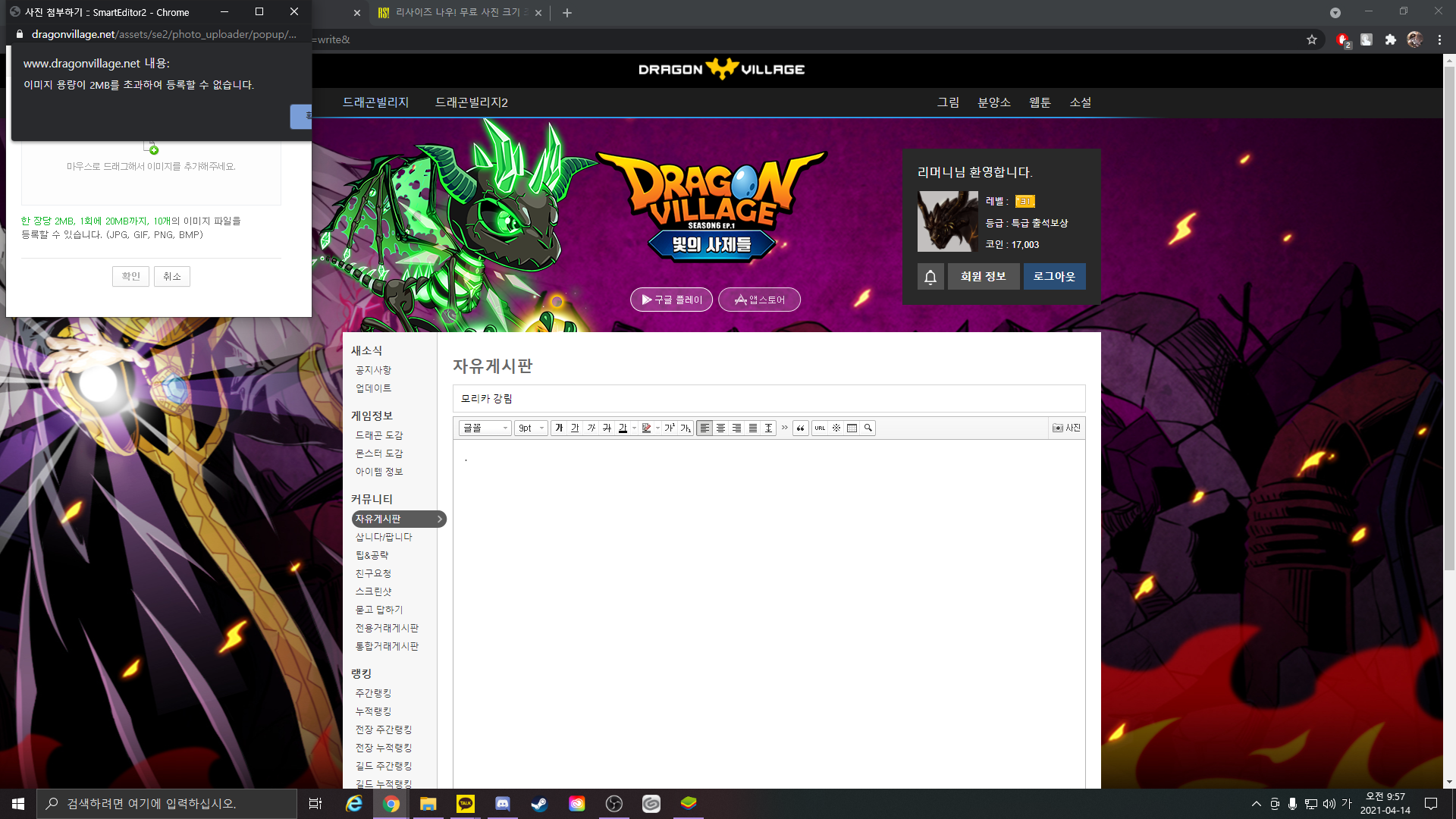Select left text alignment
Viewport: 1456px width, 819px height.
704,428
